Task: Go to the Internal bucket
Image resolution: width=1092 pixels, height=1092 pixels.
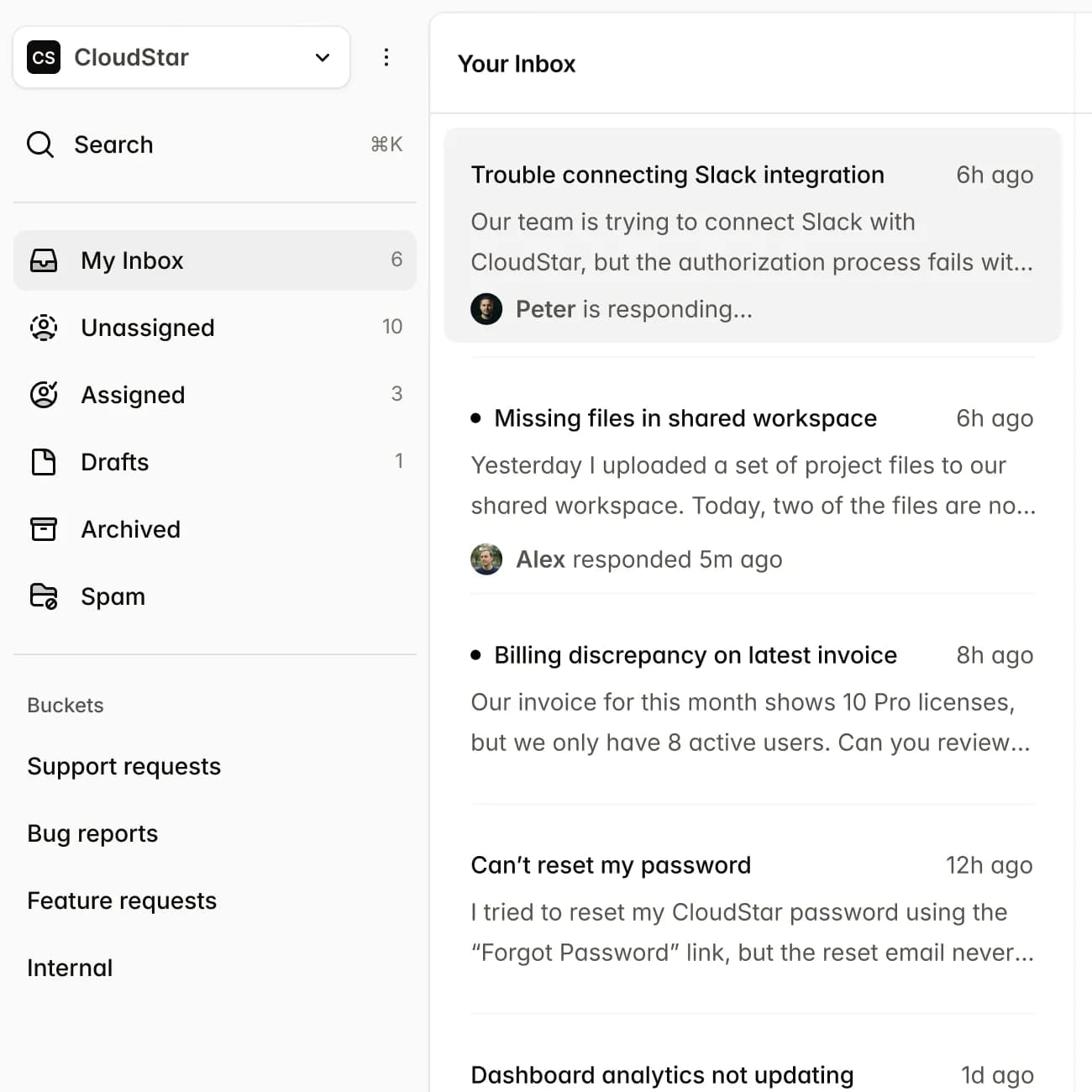Action: [x=70, y=968]
